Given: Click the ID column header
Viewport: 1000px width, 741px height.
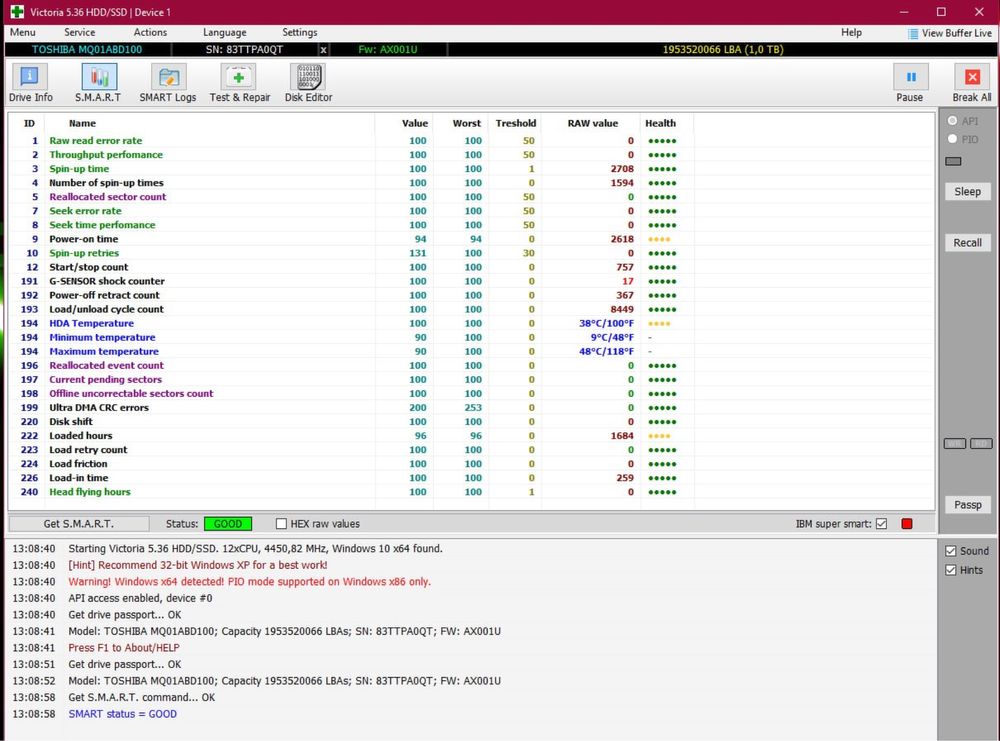Looking at the screenshot, I should click(x=29, y=123).
